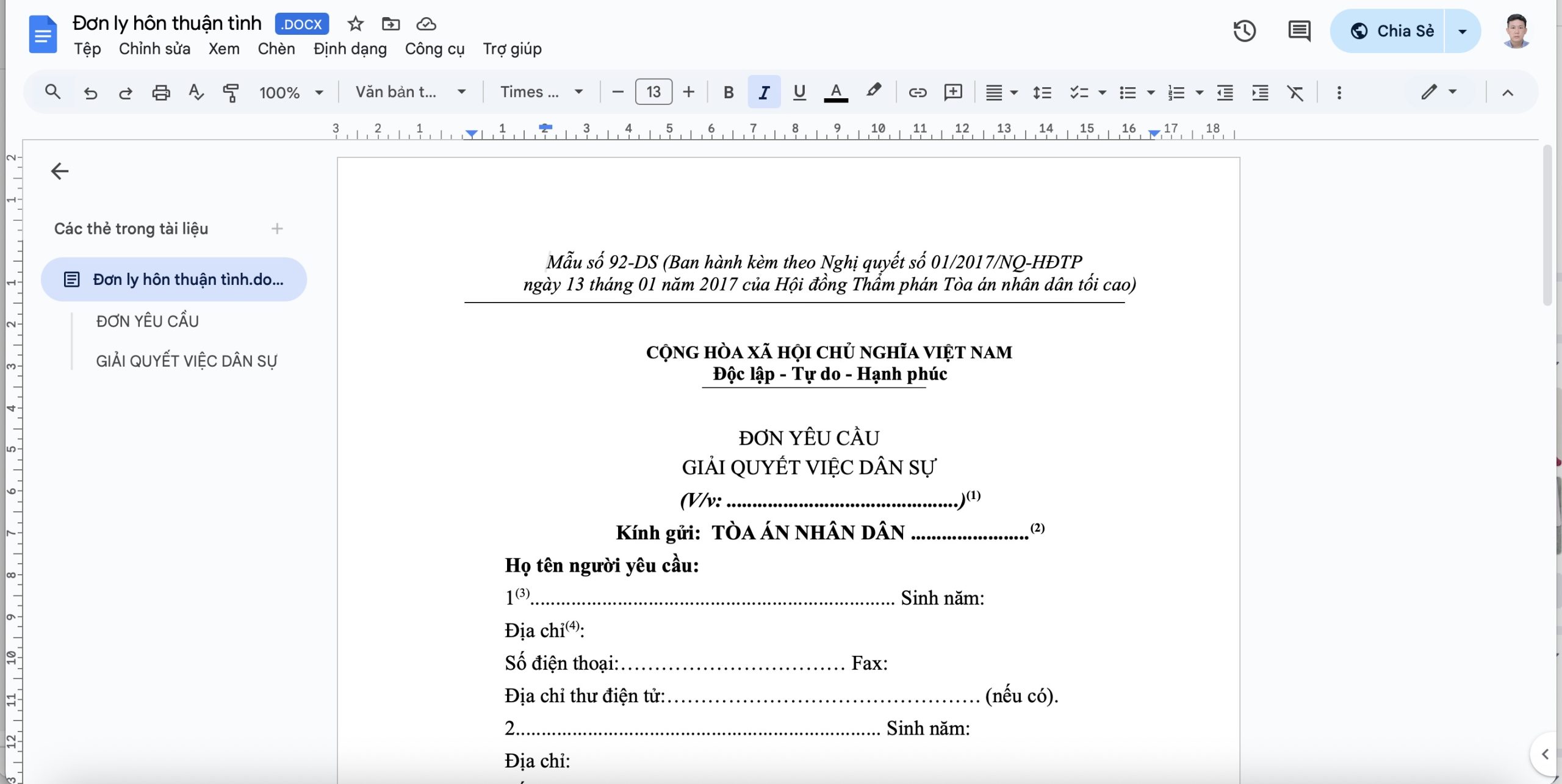
Task: Open version history clock icon
Action: tap(1244, 31)
